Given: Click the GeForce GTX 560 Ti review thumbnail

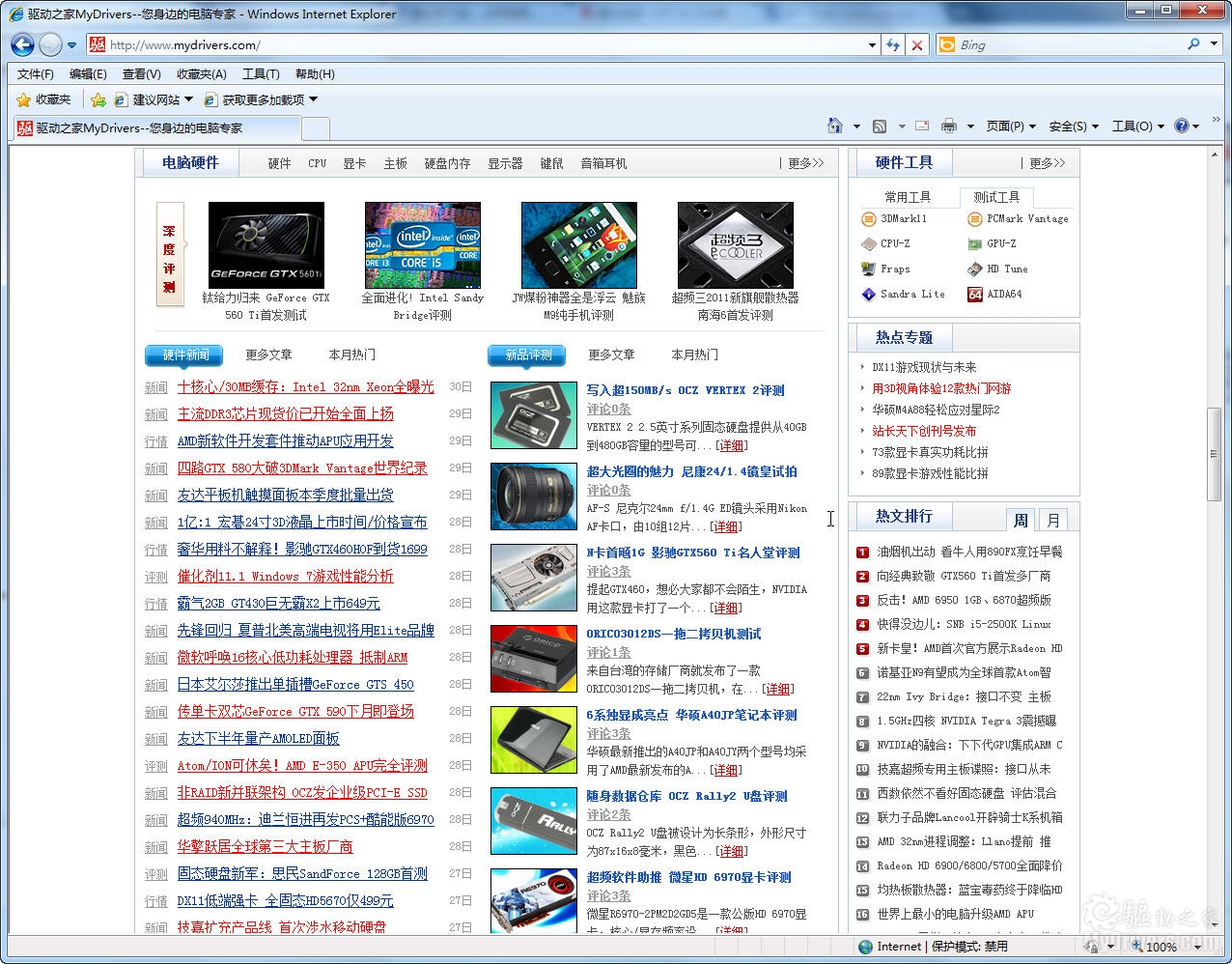Looking at the screenshot, I should click(266, 245).
